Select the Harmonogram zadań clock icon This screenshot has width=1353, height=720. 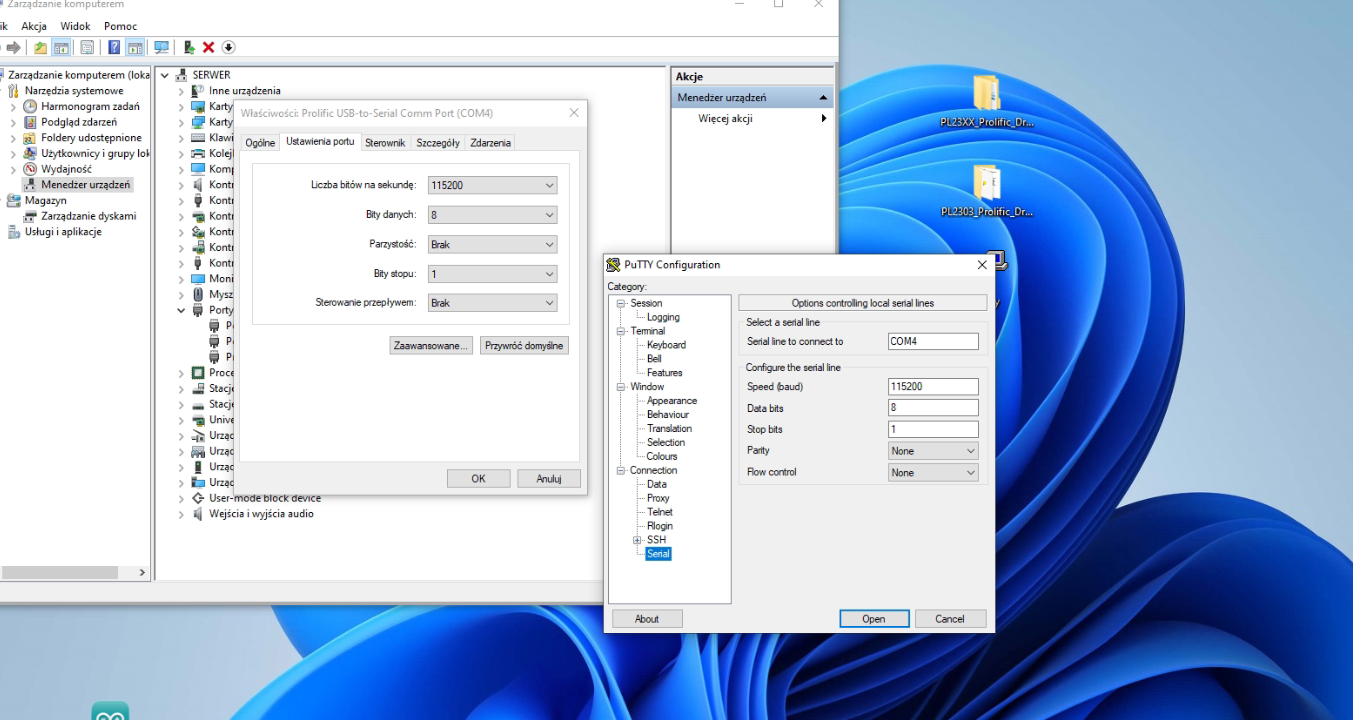(x=31, y=106)
